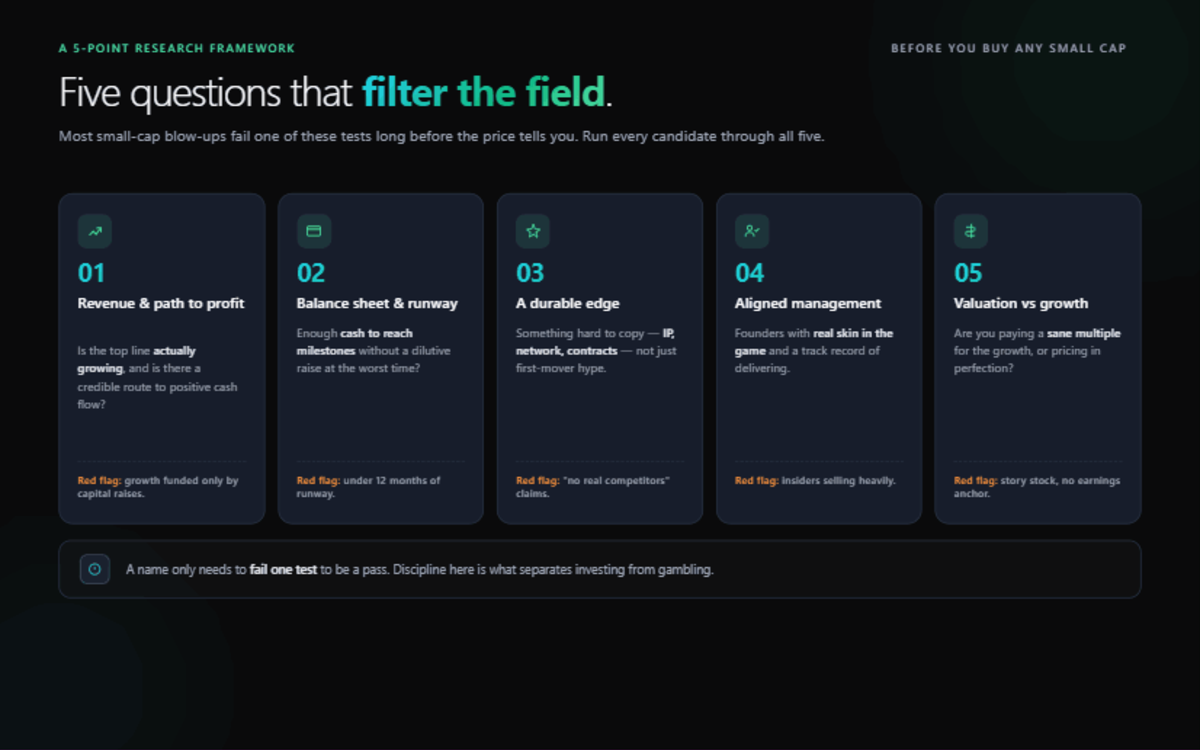The width and height of the screenshot is (1200, 750).
Task: Click the red flag about 12 months runway
Action: tap(369, 487)
